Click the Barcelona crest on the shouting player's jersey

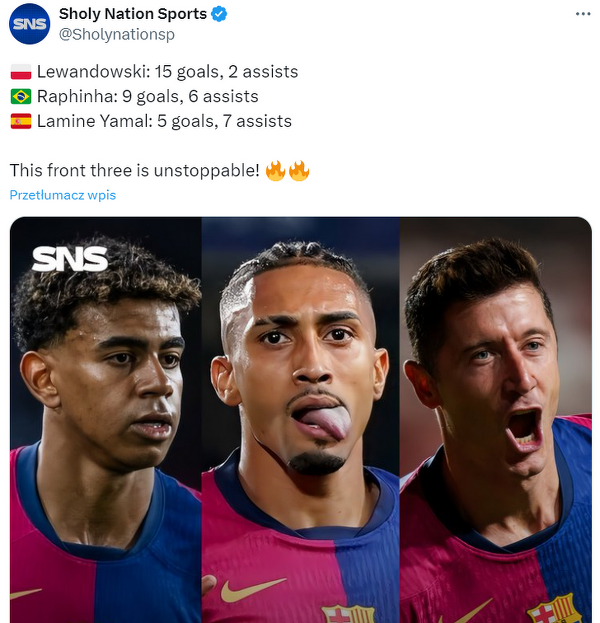pyautogui.click(x=552, y=609)
